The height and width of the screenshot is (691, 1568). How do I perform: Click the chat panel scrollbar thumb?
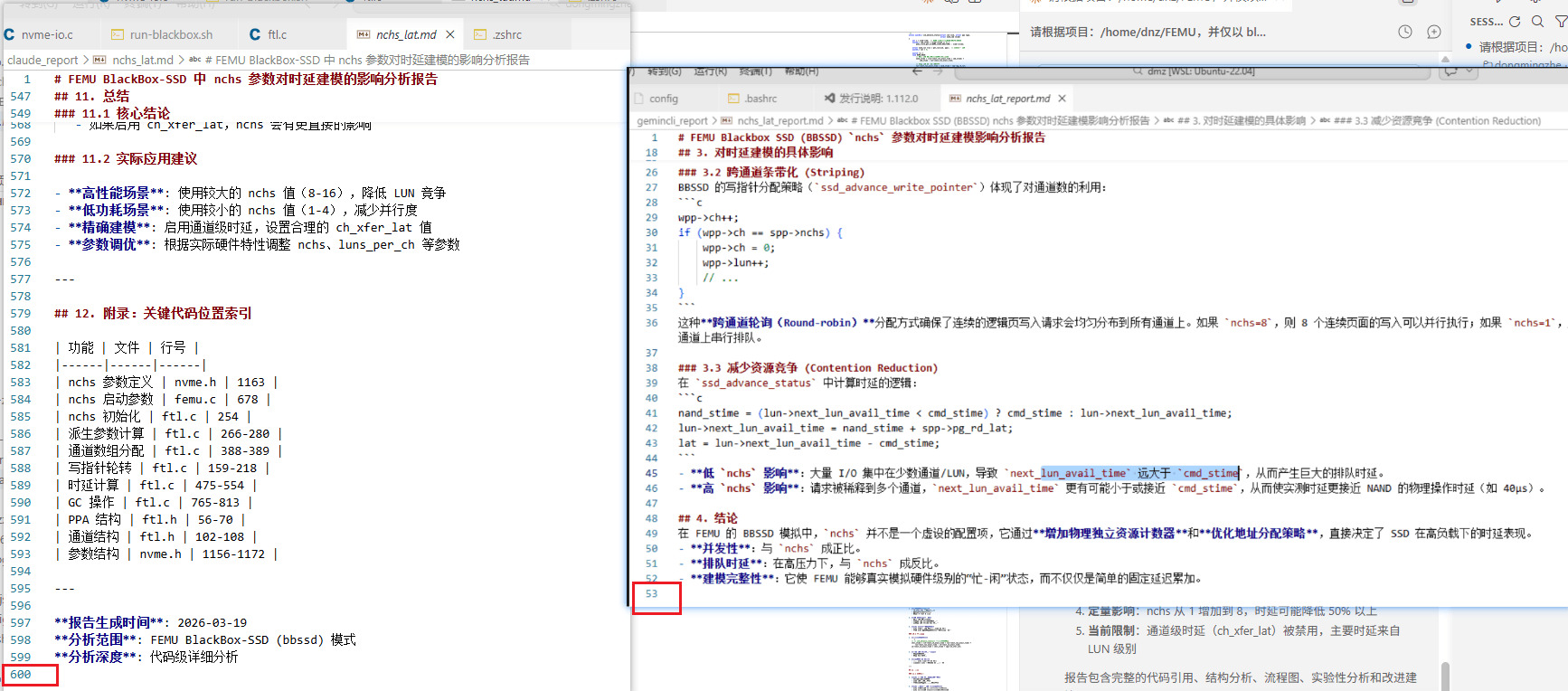[x=1445, y=677]
